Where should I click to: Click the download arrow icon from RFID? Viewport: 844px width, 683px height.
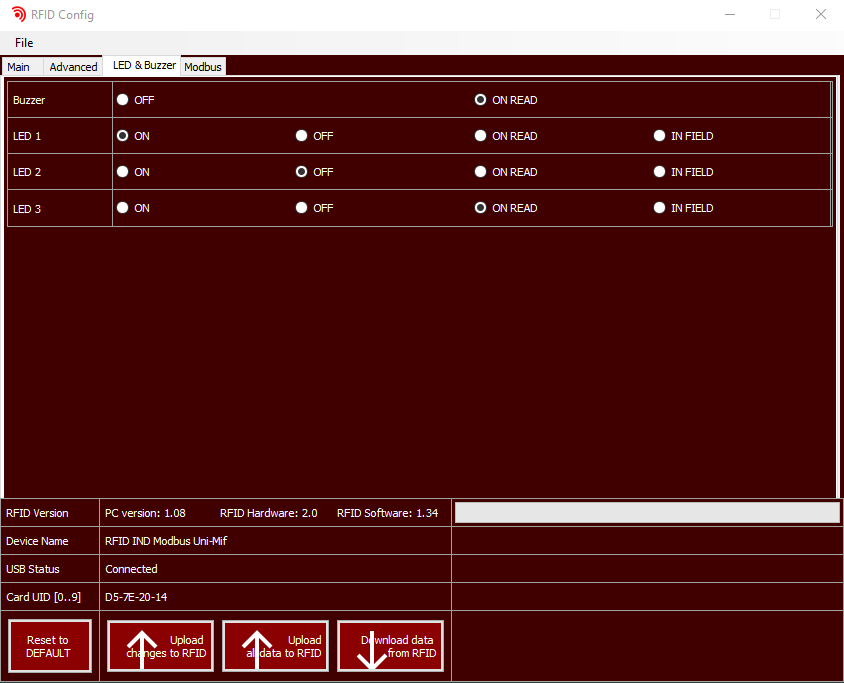pyautogui.click(x=372, y=652)
